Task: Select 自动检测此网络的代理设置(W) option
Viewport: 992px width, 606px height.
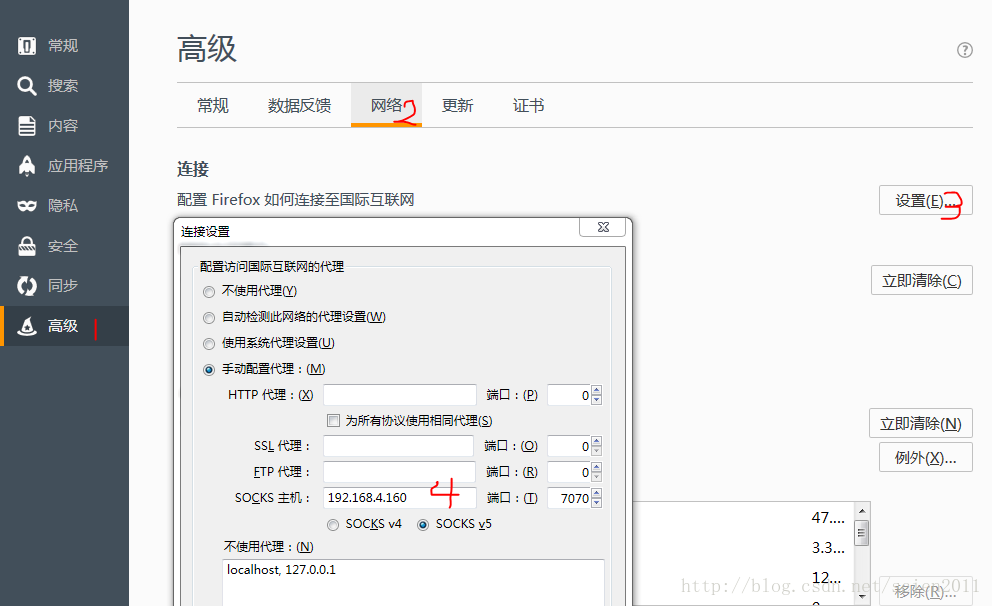Action: pyautogui.click(x=209, y=318)
